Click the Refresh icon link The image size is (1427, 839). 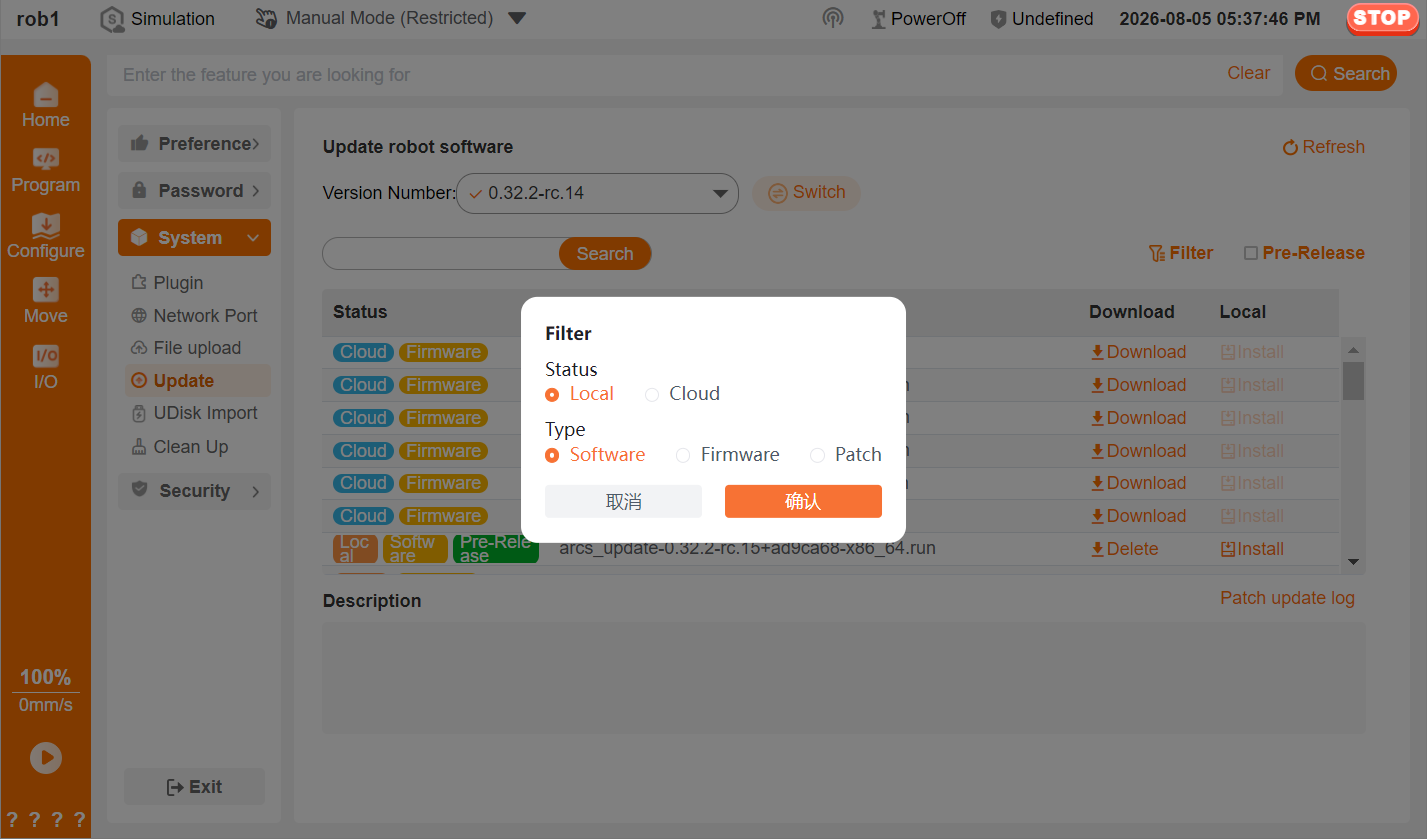pos(1290,147)
